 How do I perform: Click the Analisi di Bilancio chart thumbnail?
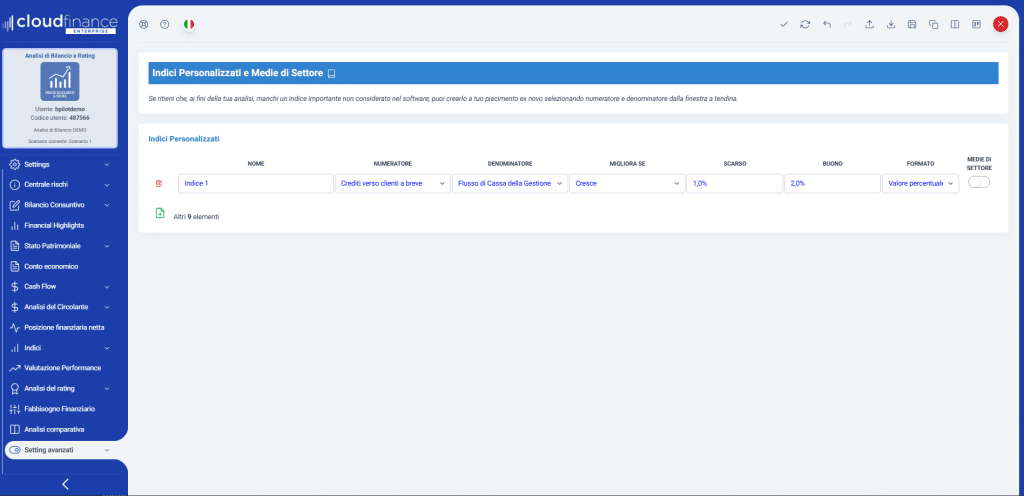[x=60, y=82]
